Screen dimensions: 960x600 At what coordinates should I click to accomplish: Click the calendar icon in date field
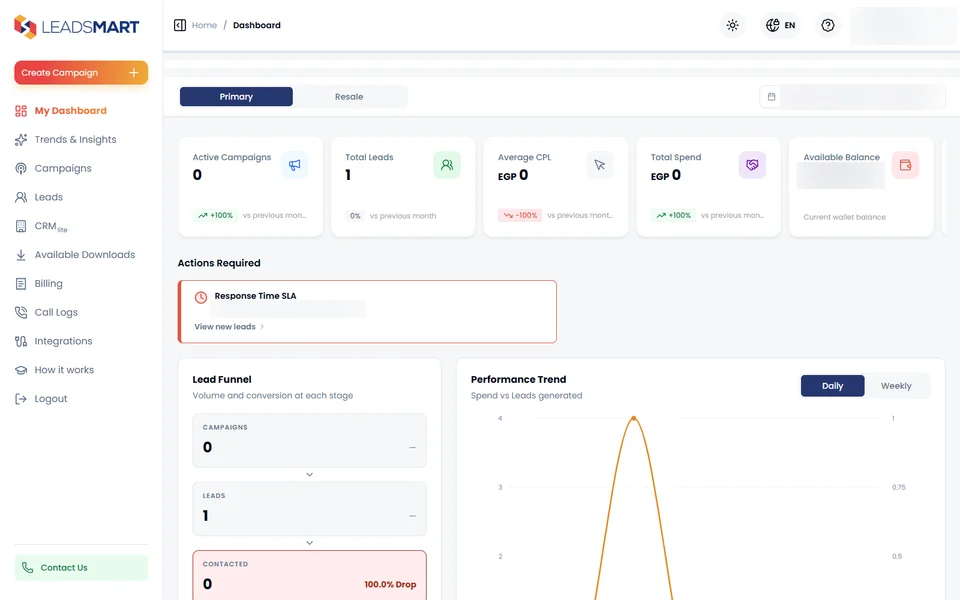pos(771,97)
